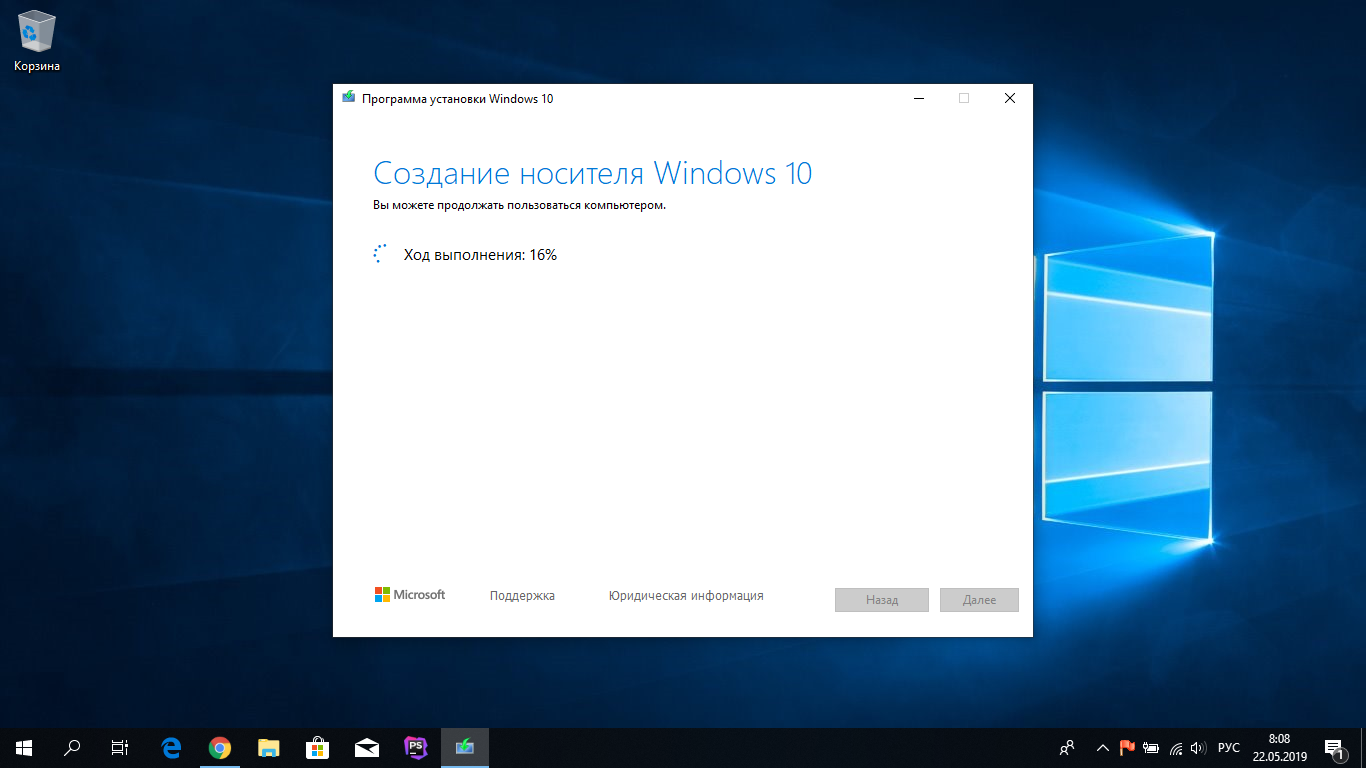Open the Wi-Fi network tray icon
The width and height of the screenshot is (1366, 768).
(x=1176, y=748)
